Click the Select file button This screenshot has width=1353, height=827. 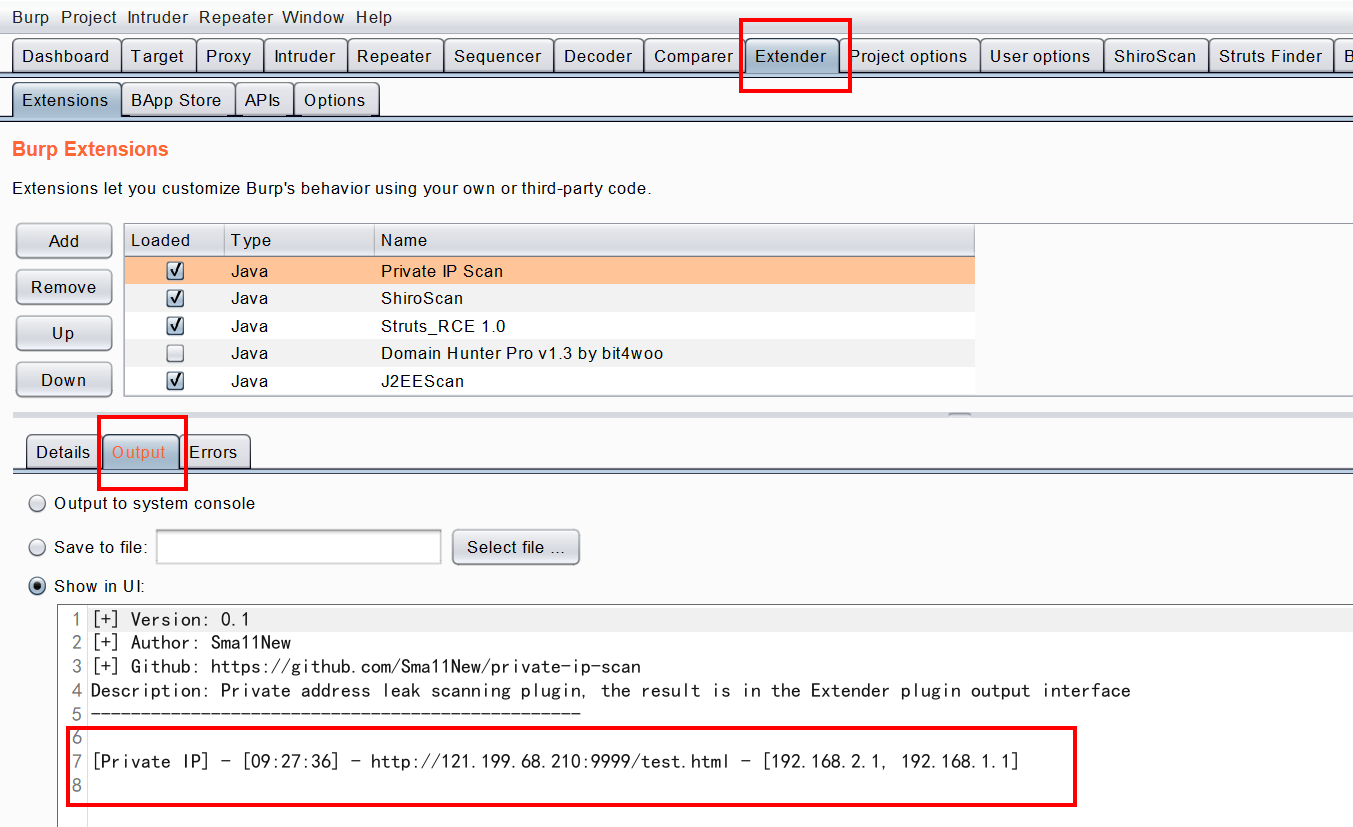click(516, 547)
